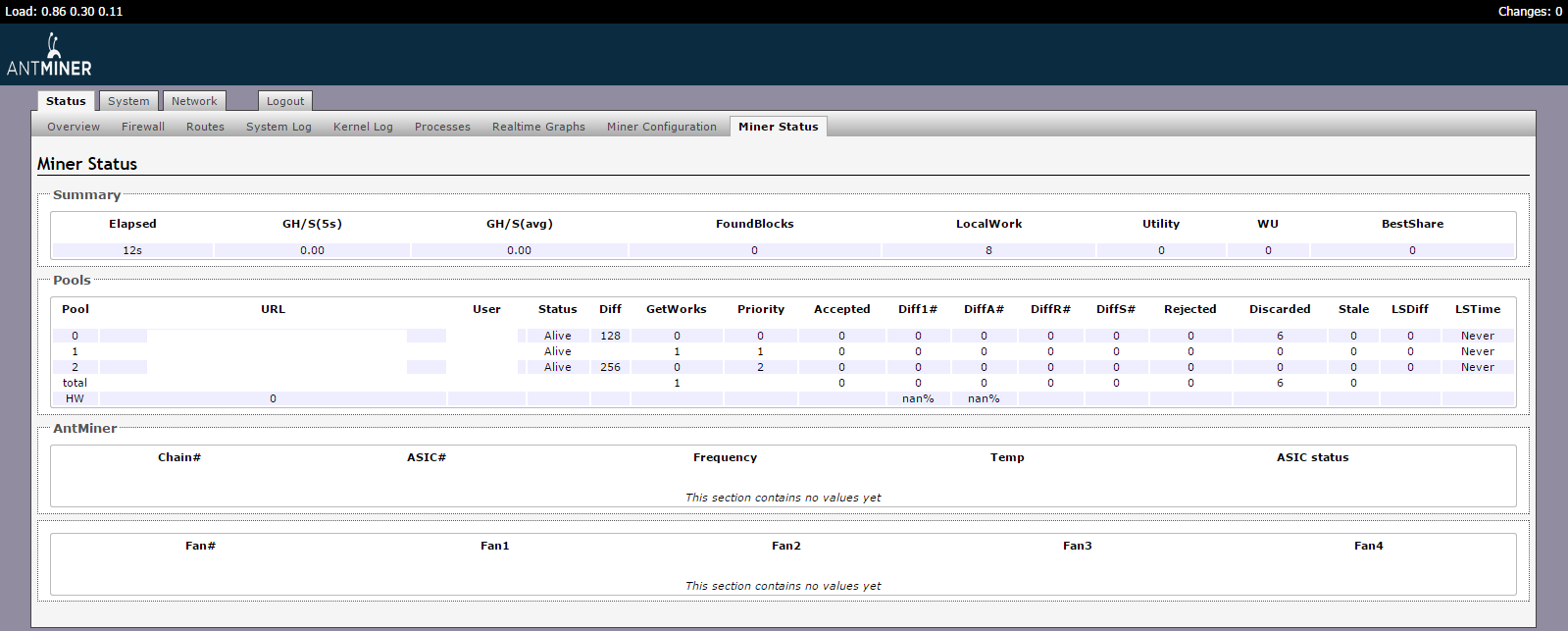1568x631 pixels.
Task: Click the 'Load: 0.86 0.30 0.11' text
Action: pyautogui.click(x=65, y=12)
